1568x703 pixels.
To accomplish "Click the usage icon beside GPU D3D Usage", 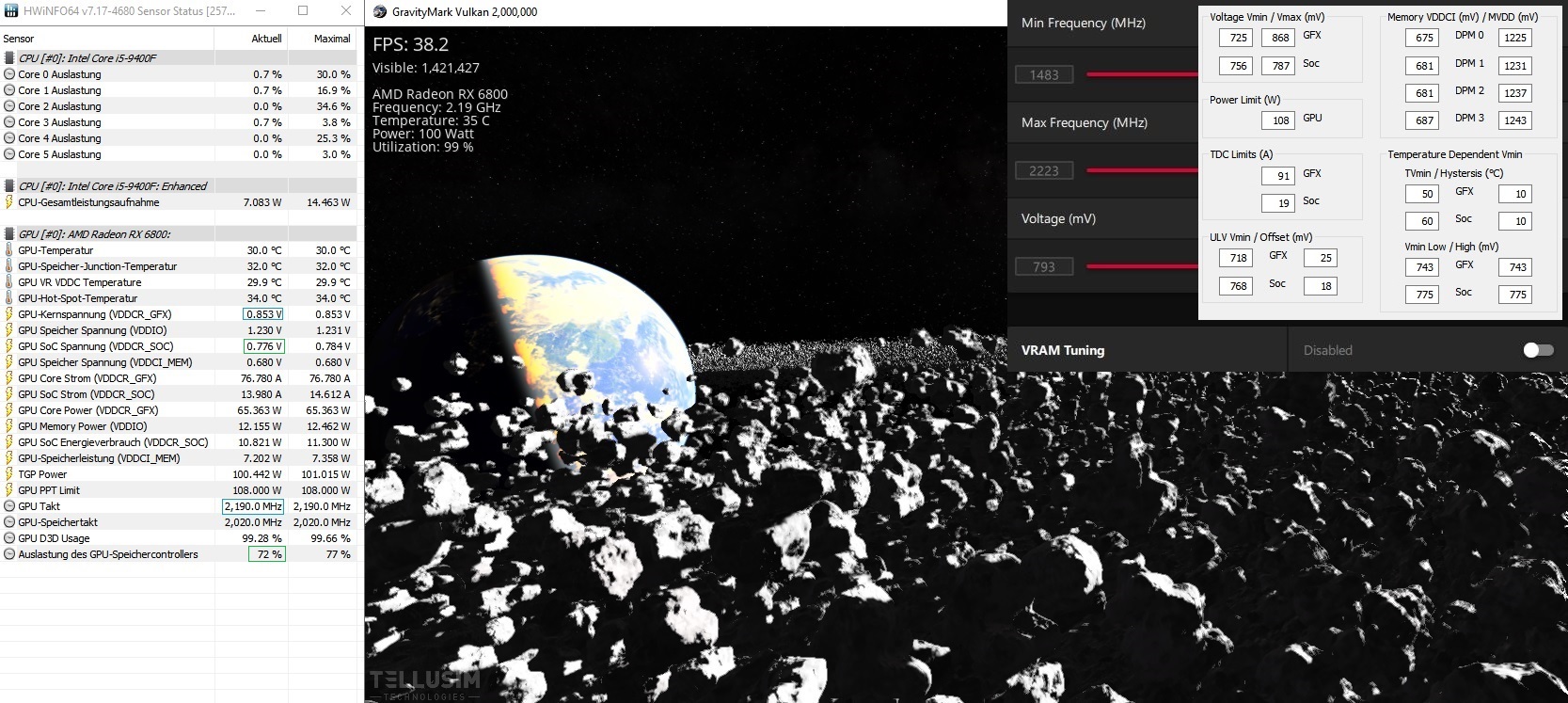I will pyautogui.click(x=9, y=538).
